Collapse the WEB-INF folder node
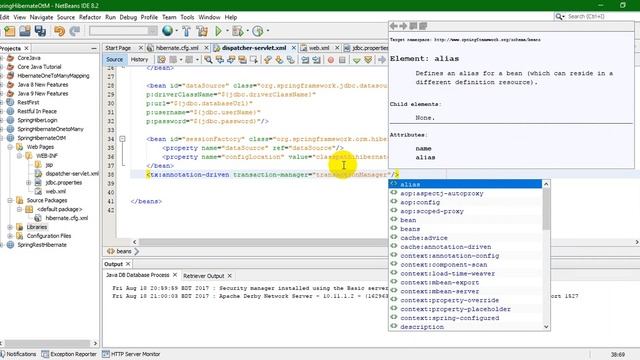 pos(19,156)
